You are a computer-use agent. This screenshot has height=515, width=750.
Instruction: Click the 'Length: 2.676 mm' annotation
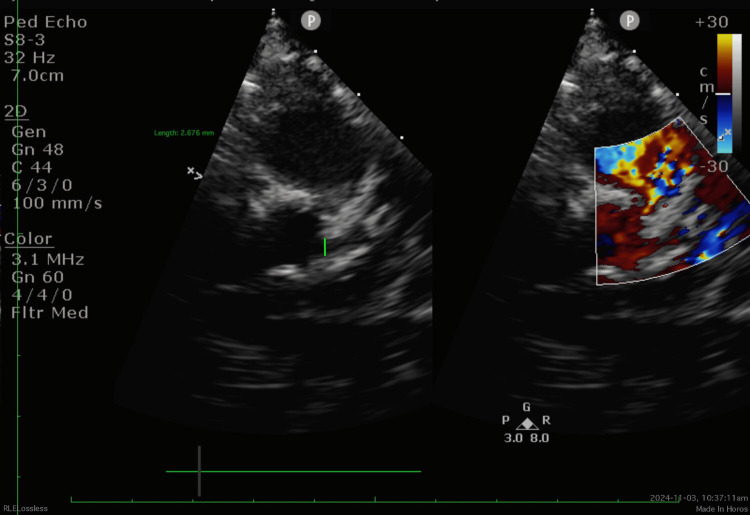[184, 133]
